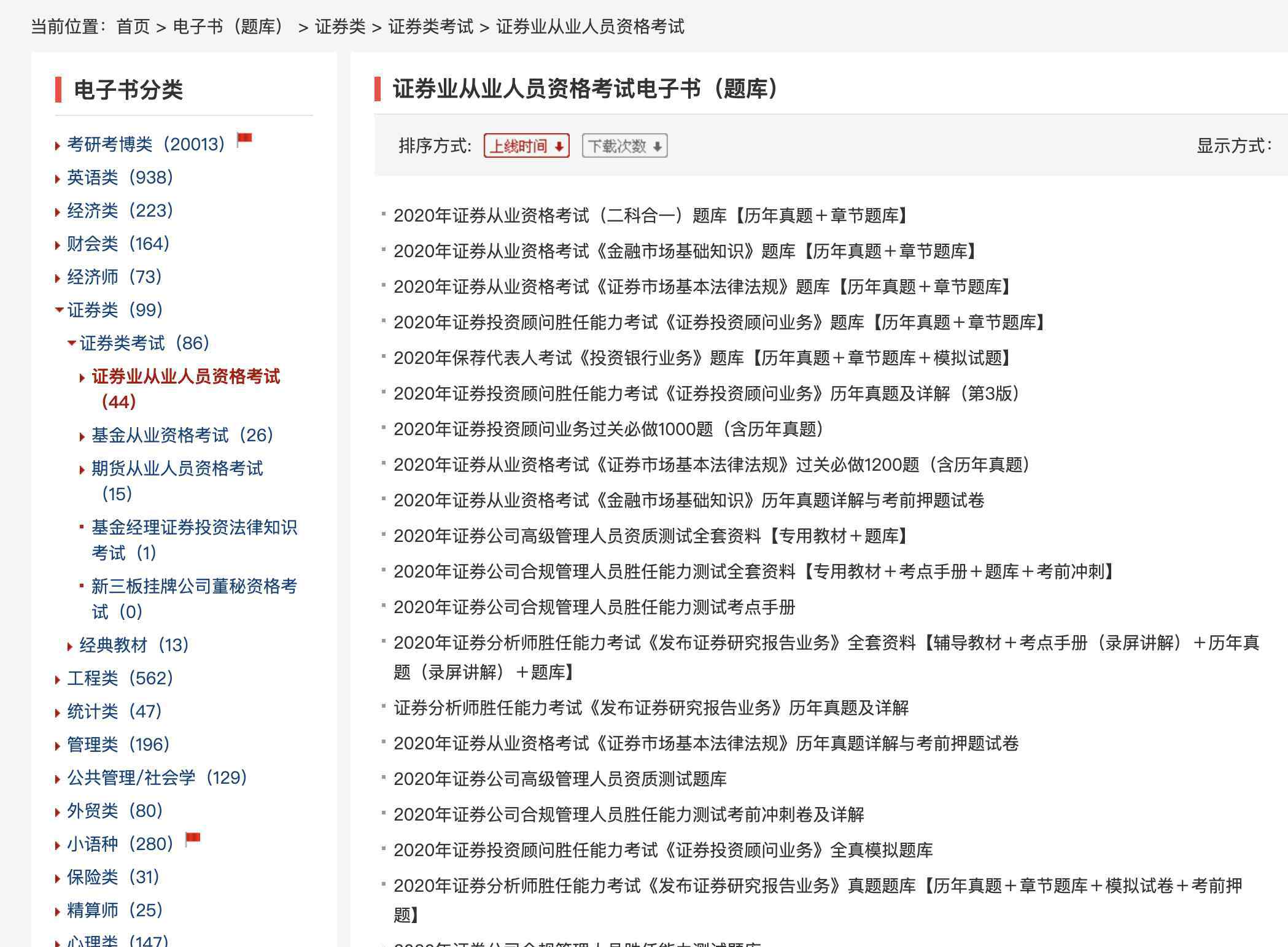Select 精算师 (25) category
Viewport: 1288px width, 947px height.
[115, 910]
